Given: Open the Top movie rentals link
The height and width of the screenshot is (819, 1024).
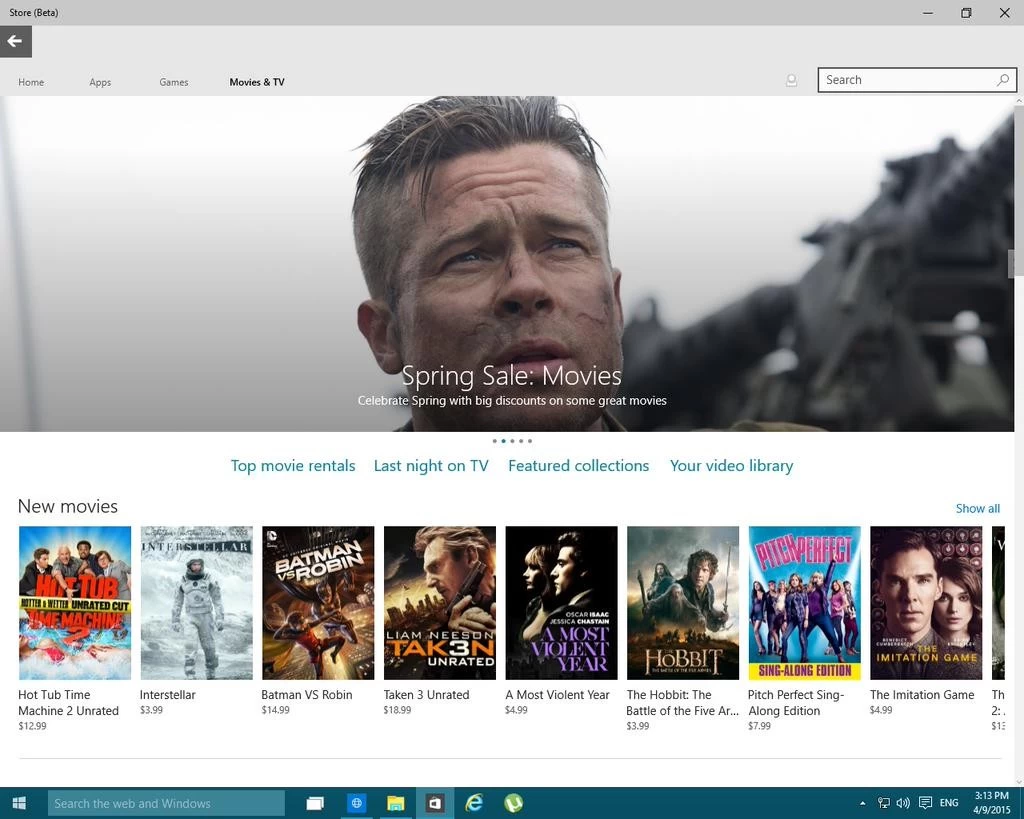Looking at the screenshot, I should [x=293, y=466].
